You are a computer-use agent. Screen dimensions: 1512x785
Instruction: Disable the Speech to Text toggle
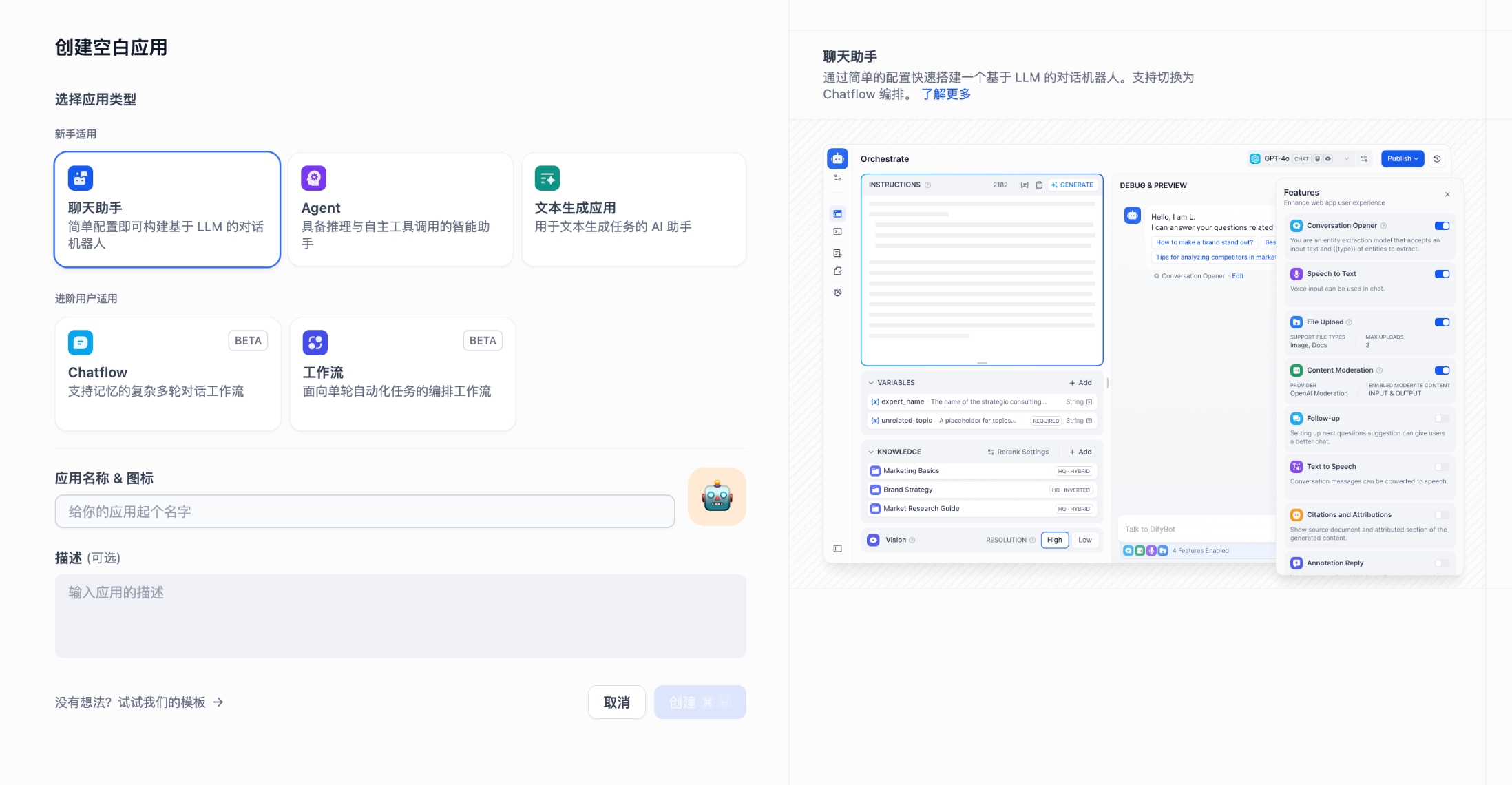pos(1442,274)
